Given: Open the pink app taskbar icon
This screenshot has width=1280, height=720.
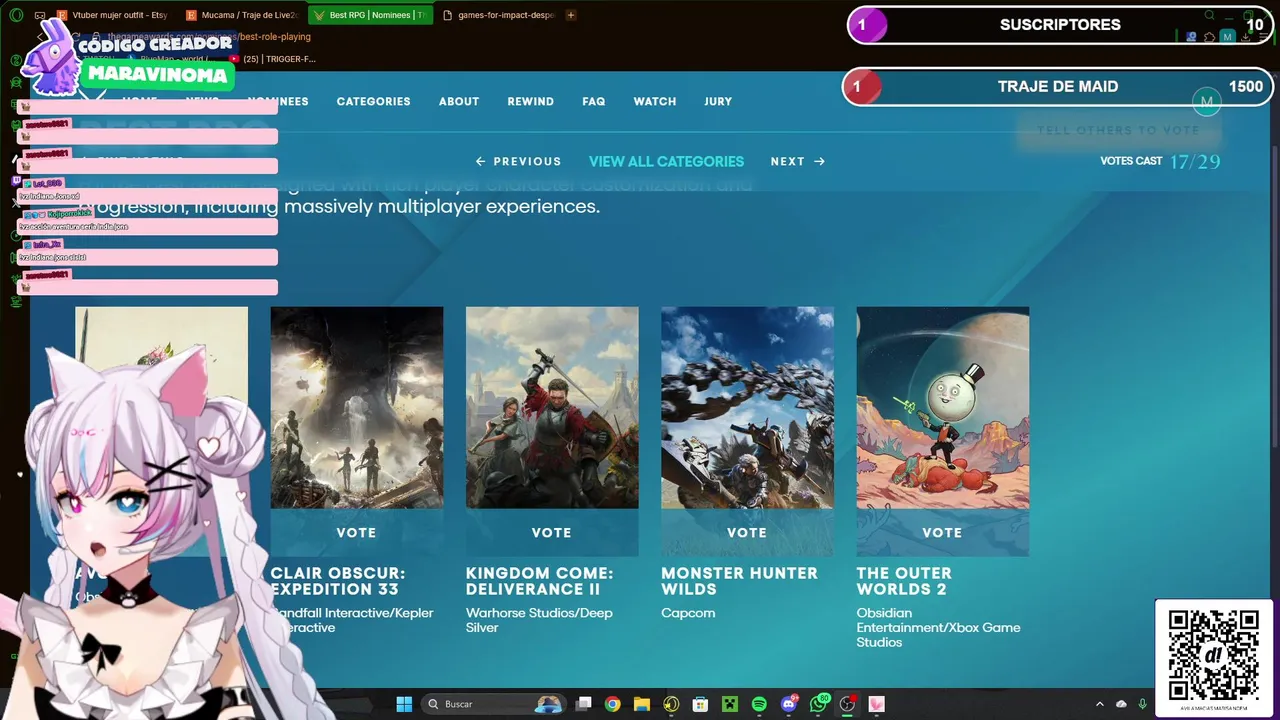Looking at the screenshot, I should (x=877, y=704).
